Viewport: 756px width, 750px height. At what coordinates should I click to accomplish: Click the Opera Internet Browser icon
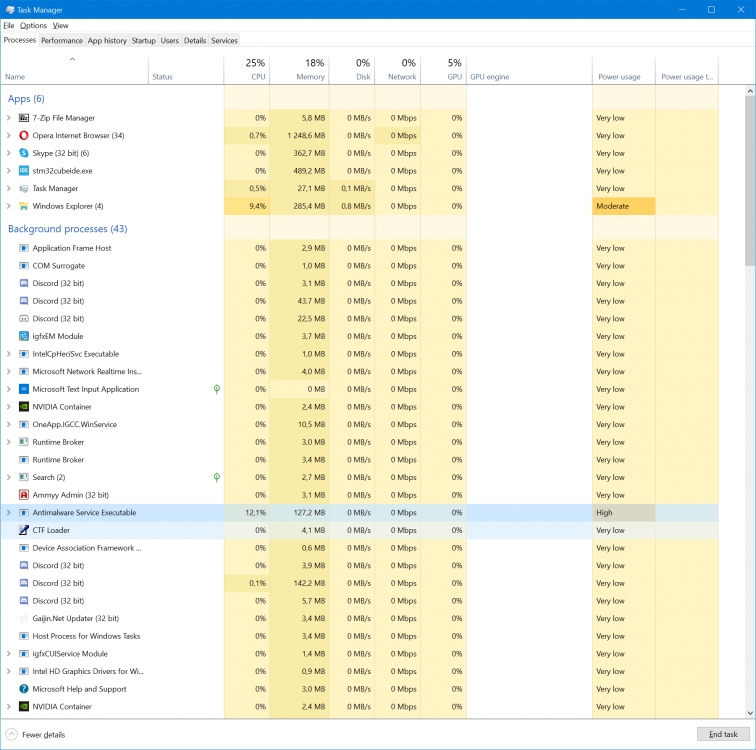[x=24, y=136]
